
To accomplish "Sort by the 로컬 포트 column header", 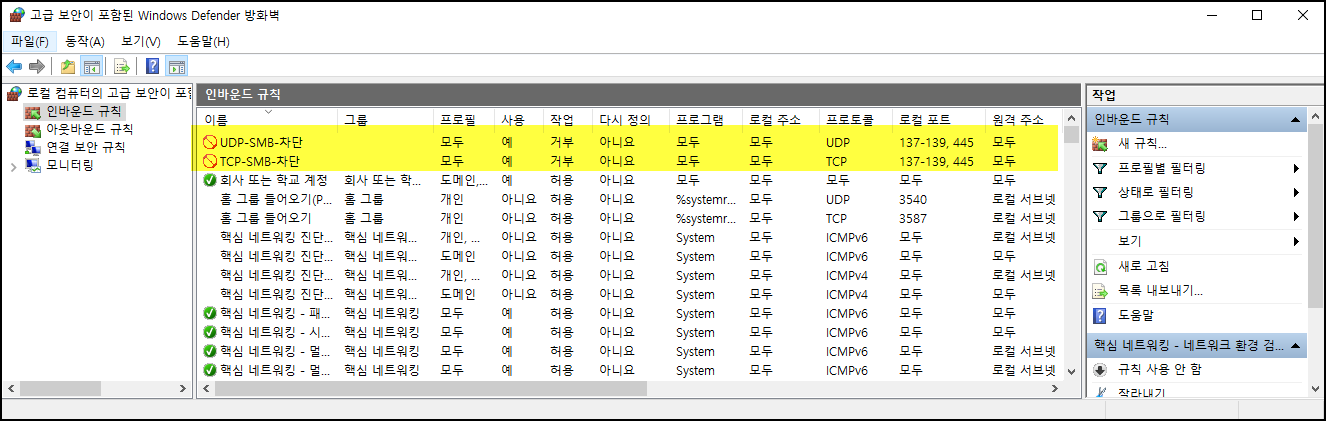I will (x=938, y=119).
